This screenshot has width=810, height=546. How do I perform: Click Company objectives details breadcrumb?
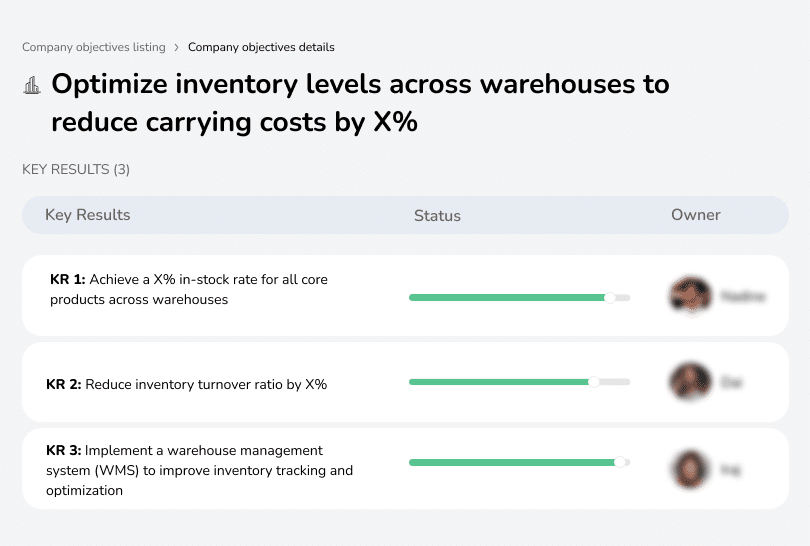[x=261, y=47]
